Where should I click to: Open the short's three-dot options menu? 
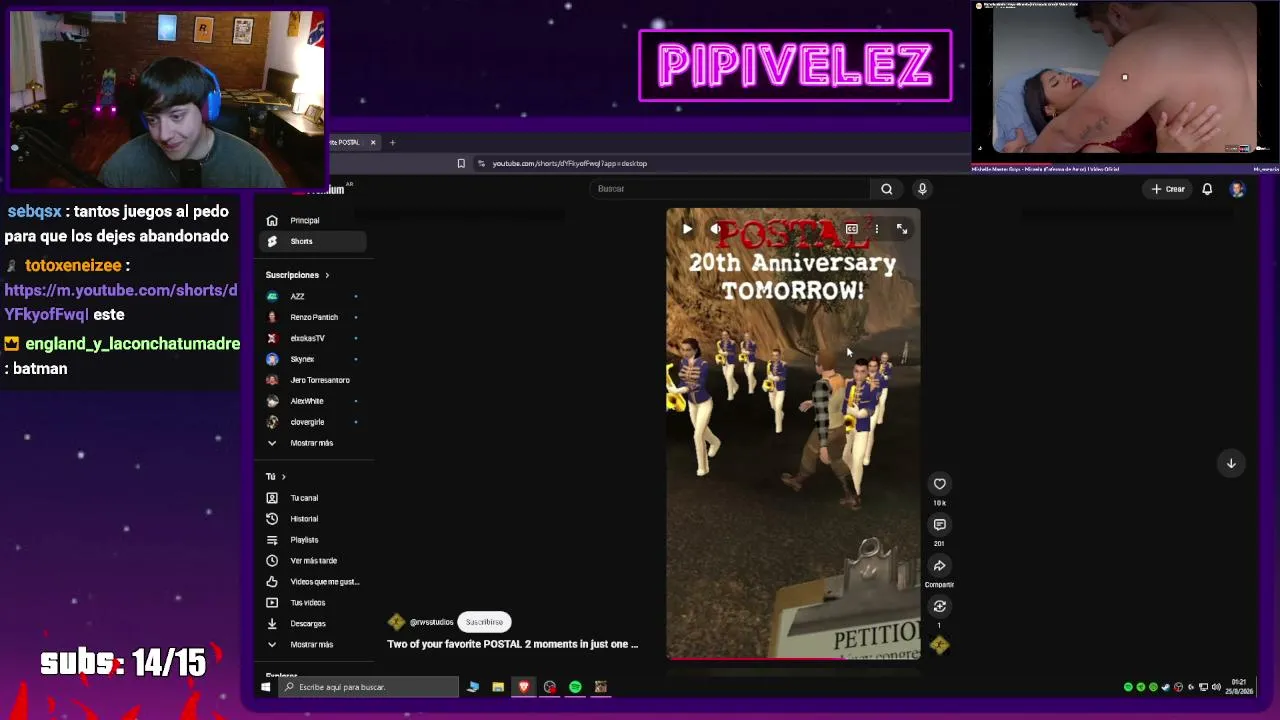[876, 229]
